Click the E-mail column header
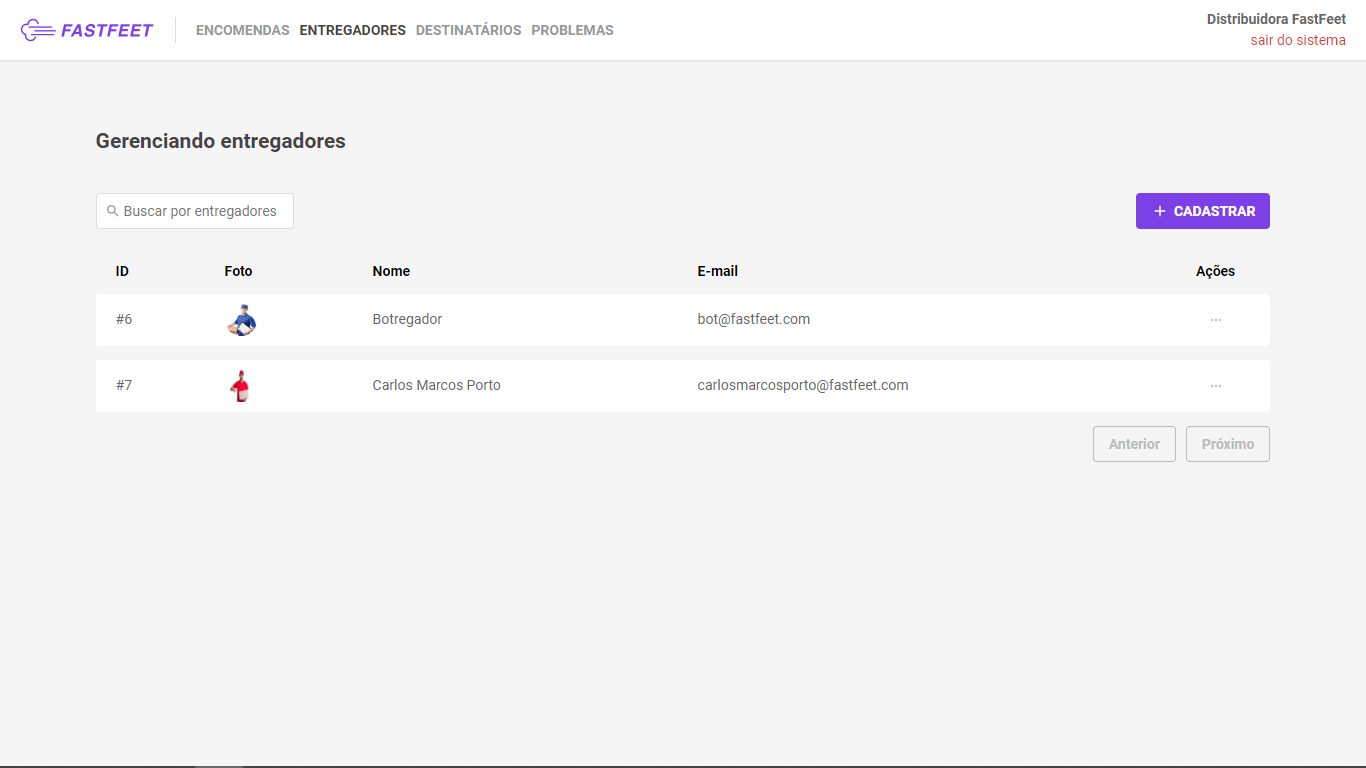 coord(718,271)
